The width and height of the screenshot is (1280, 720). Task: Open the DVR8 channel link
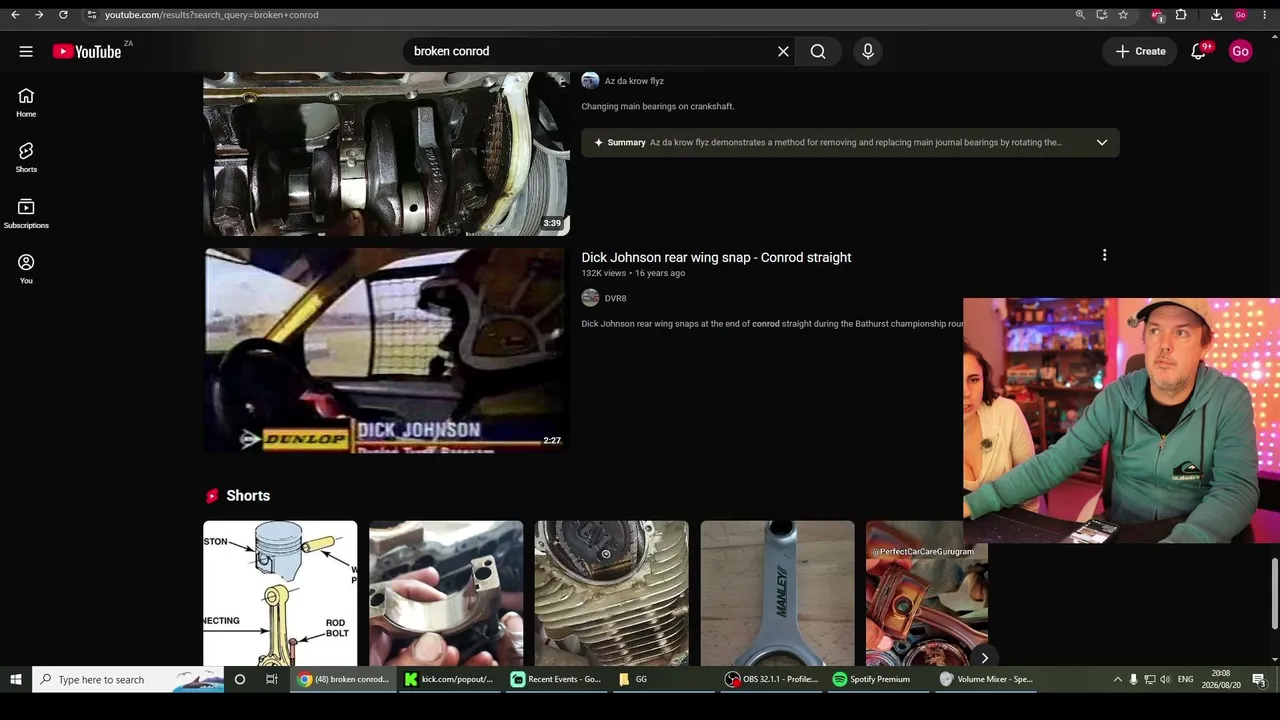tap(615, 298)
